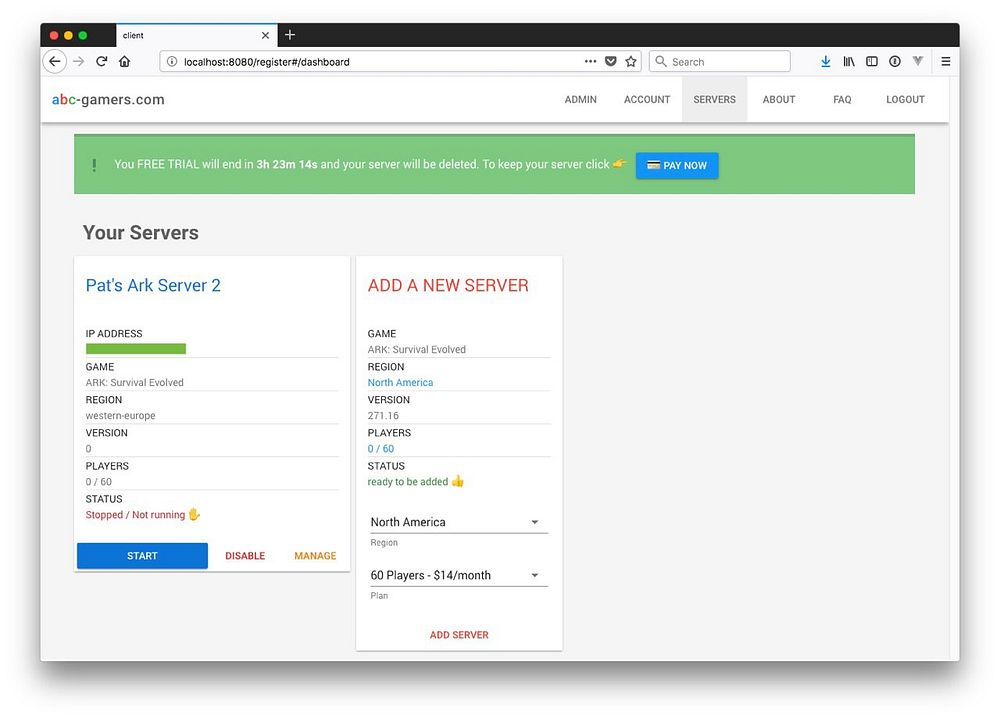Click the '271.16' version value
Screen dimensions: 1000x719
[383, 415]
